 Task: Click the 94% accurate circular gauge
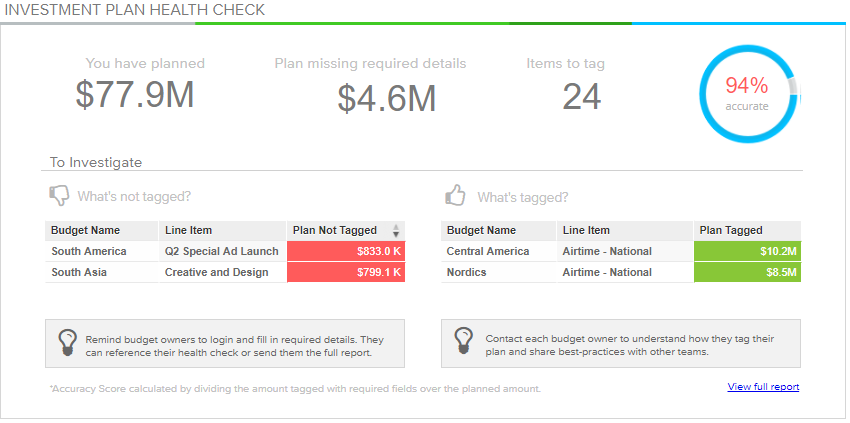(750, 94)
